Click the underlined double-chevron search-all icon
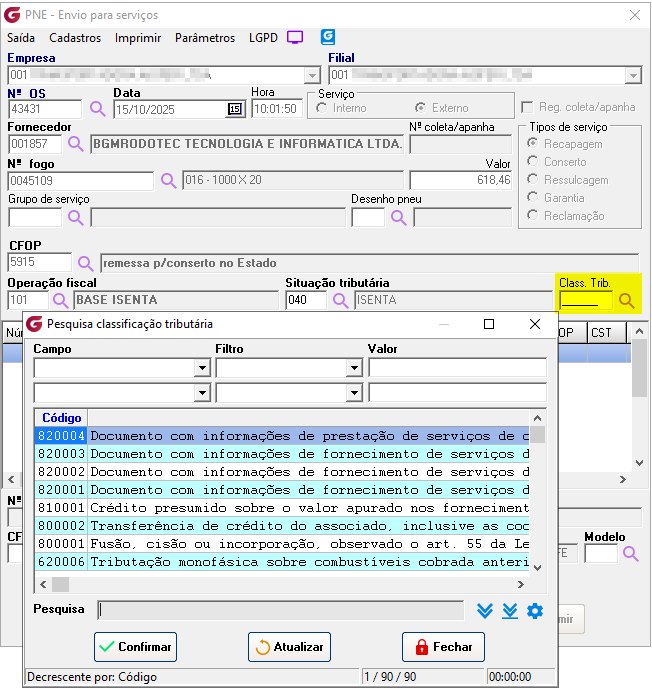The height and width of the screenshot is (690, 652). pyautogui.click(x=509, y=611)
